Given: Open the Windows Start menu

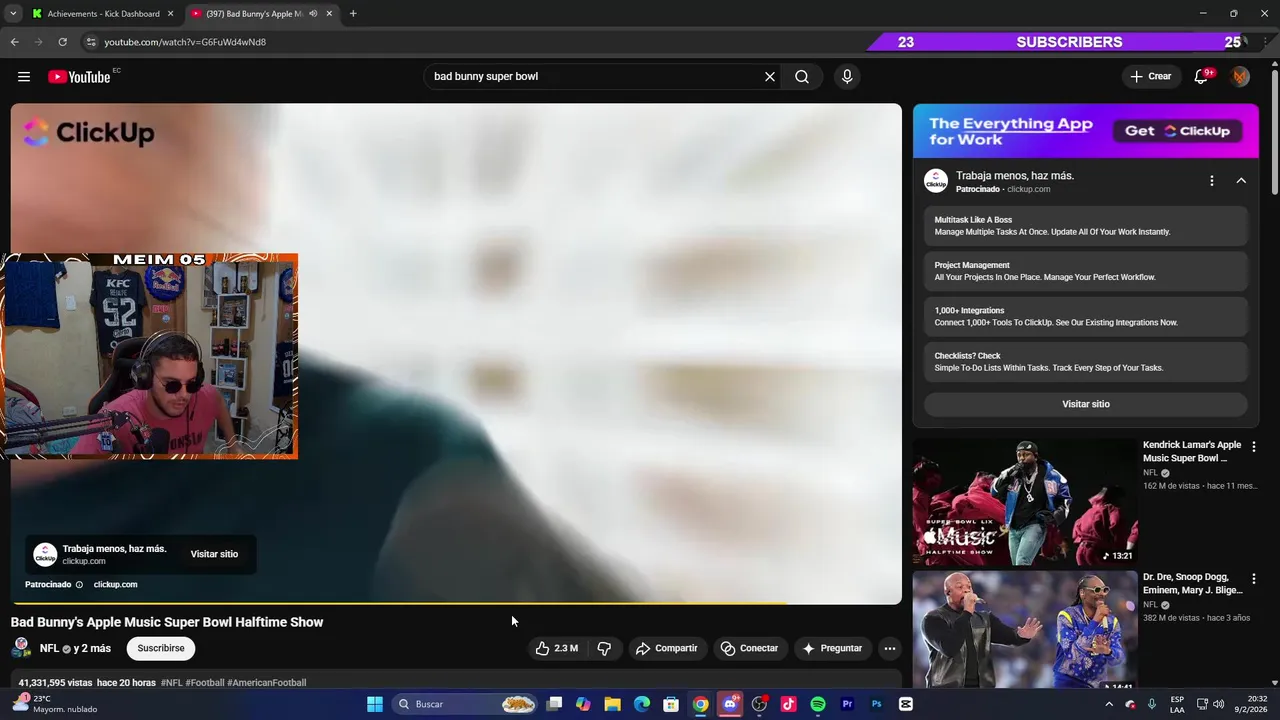Looking at the screenshot, I should 375,704.
